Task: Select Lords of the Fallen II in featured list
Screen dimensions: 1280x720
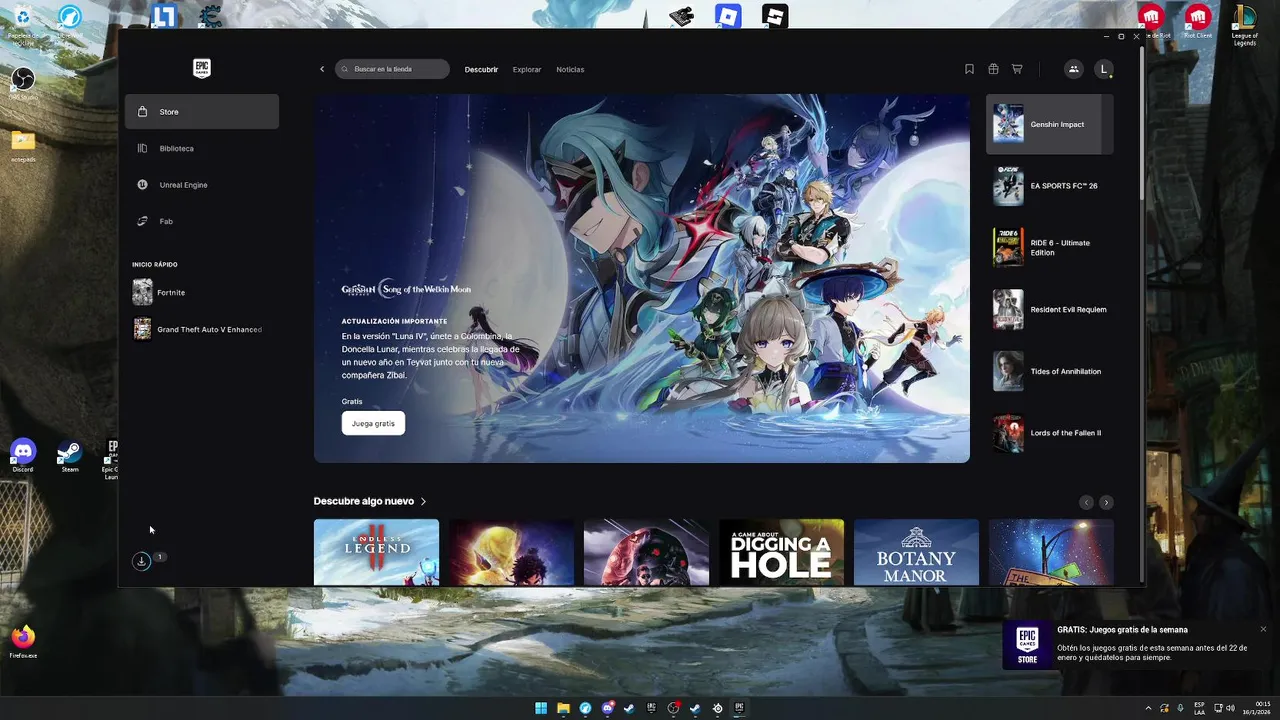Action: tap(1049, 433)
